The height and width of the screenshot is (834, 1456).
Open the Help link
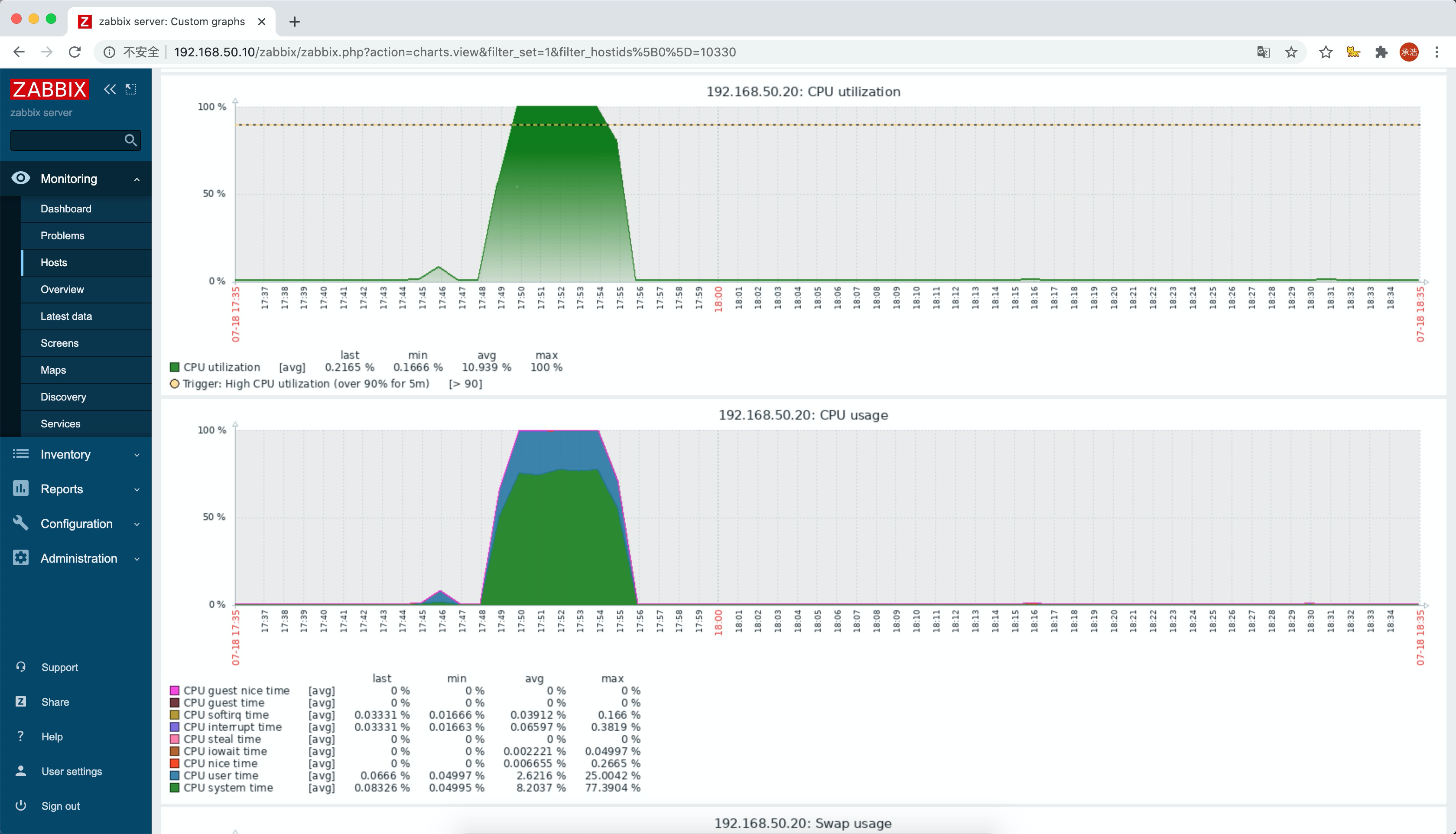coord(52,736)
